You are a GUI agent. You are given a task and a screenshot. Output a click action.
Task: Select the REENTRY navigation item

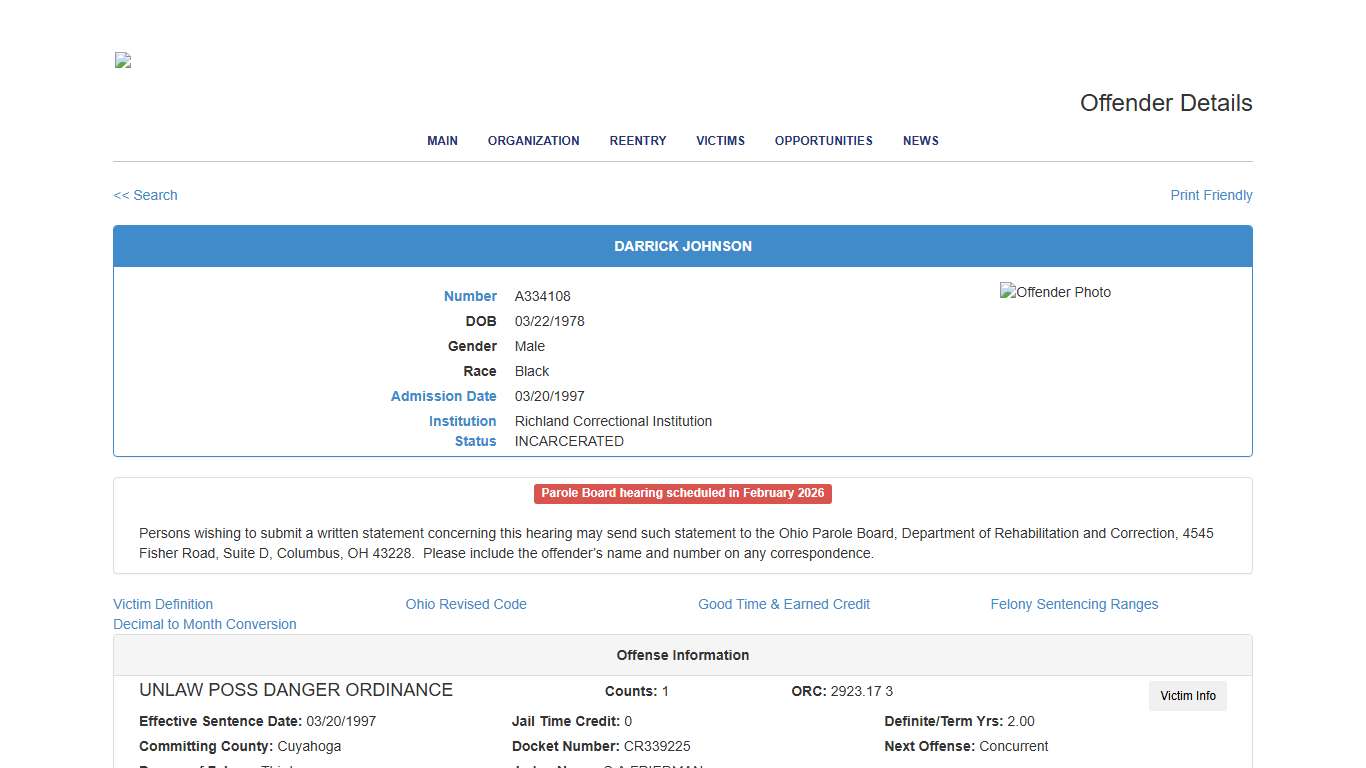(637, 141)
